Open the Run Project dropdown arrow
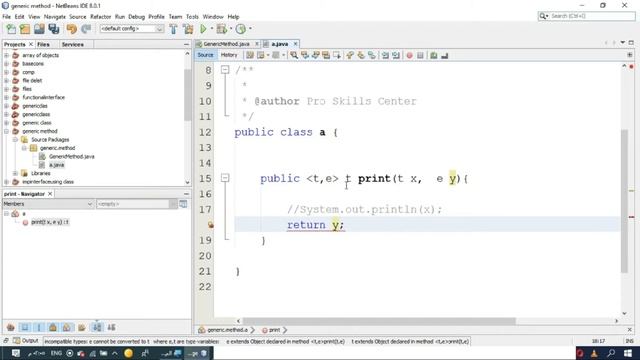 [212, 29]
